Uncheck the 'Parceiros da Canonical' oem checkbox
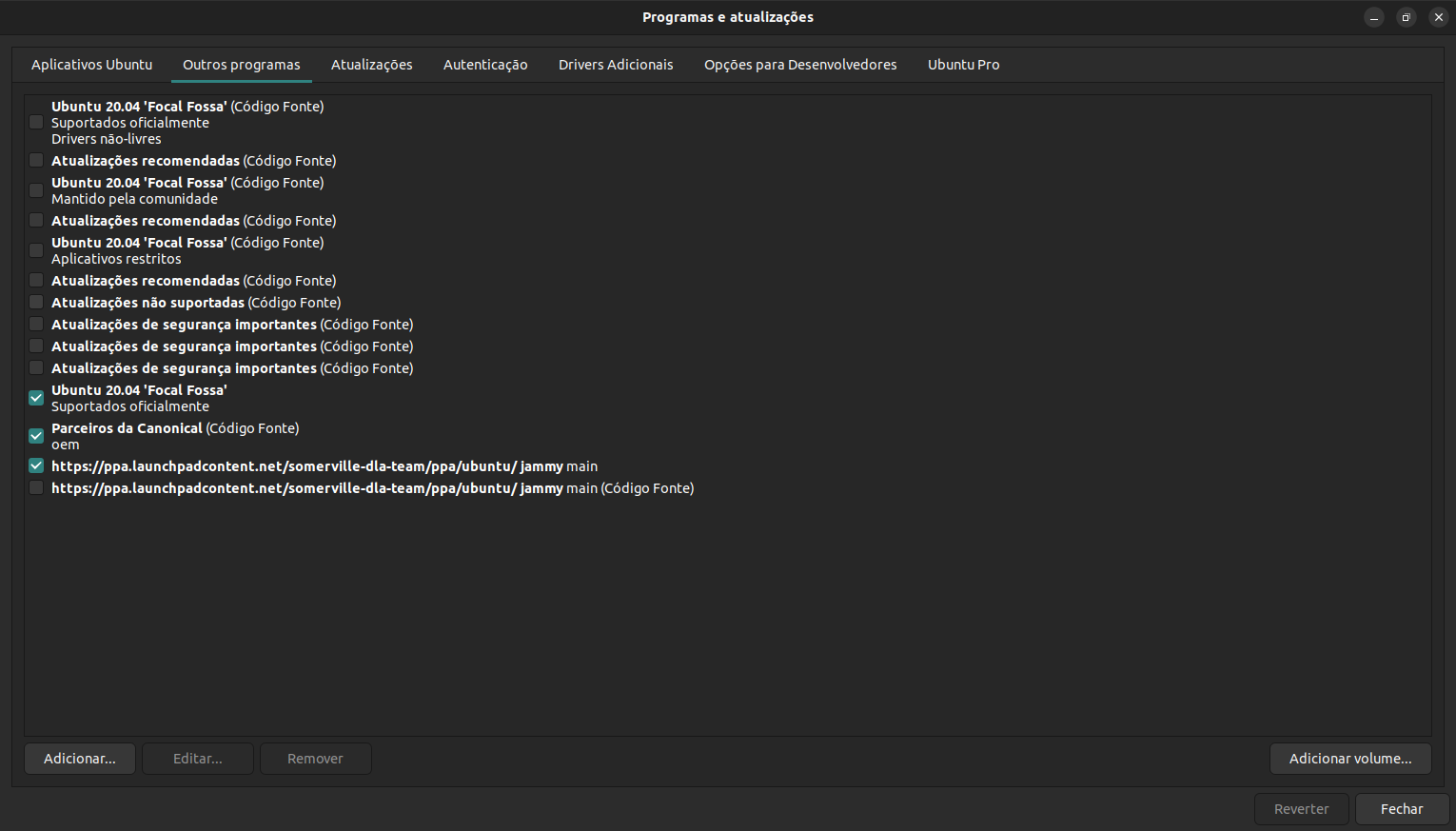The height and width of the screenshot is (831, 1456). pyautogui.click(x=36, y=436)
